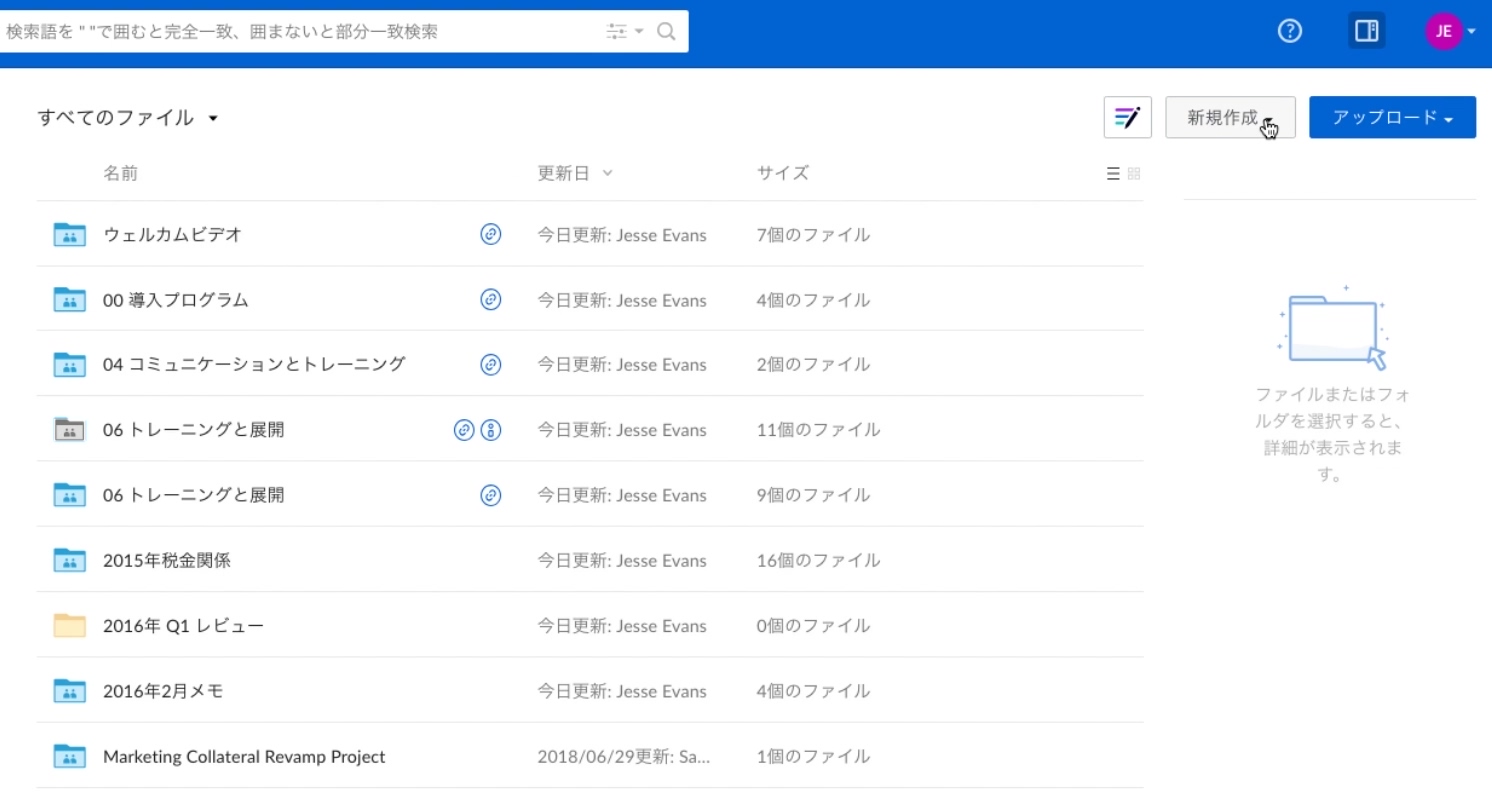Open the right details panel icon
Image resolution: width=1492 pixels, height=792 pixels.
pos(1366,31)
